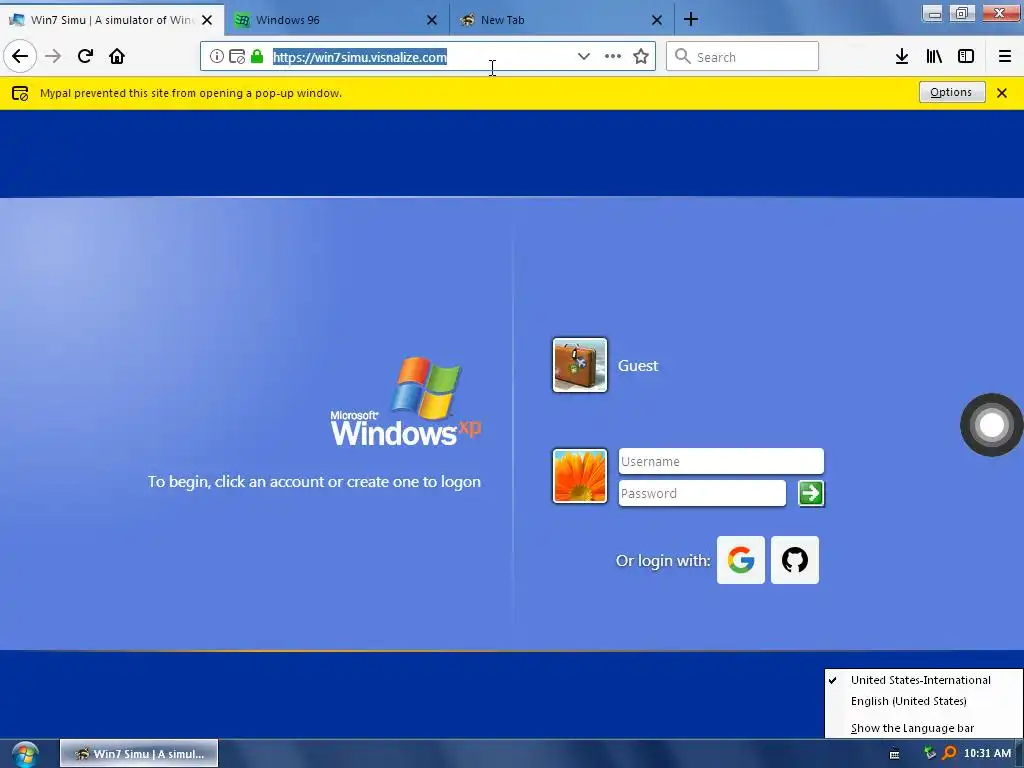This screenshot has height=768, width=1024.
Task: Select English (United States) keyboard layout
Action: point(923,701)
